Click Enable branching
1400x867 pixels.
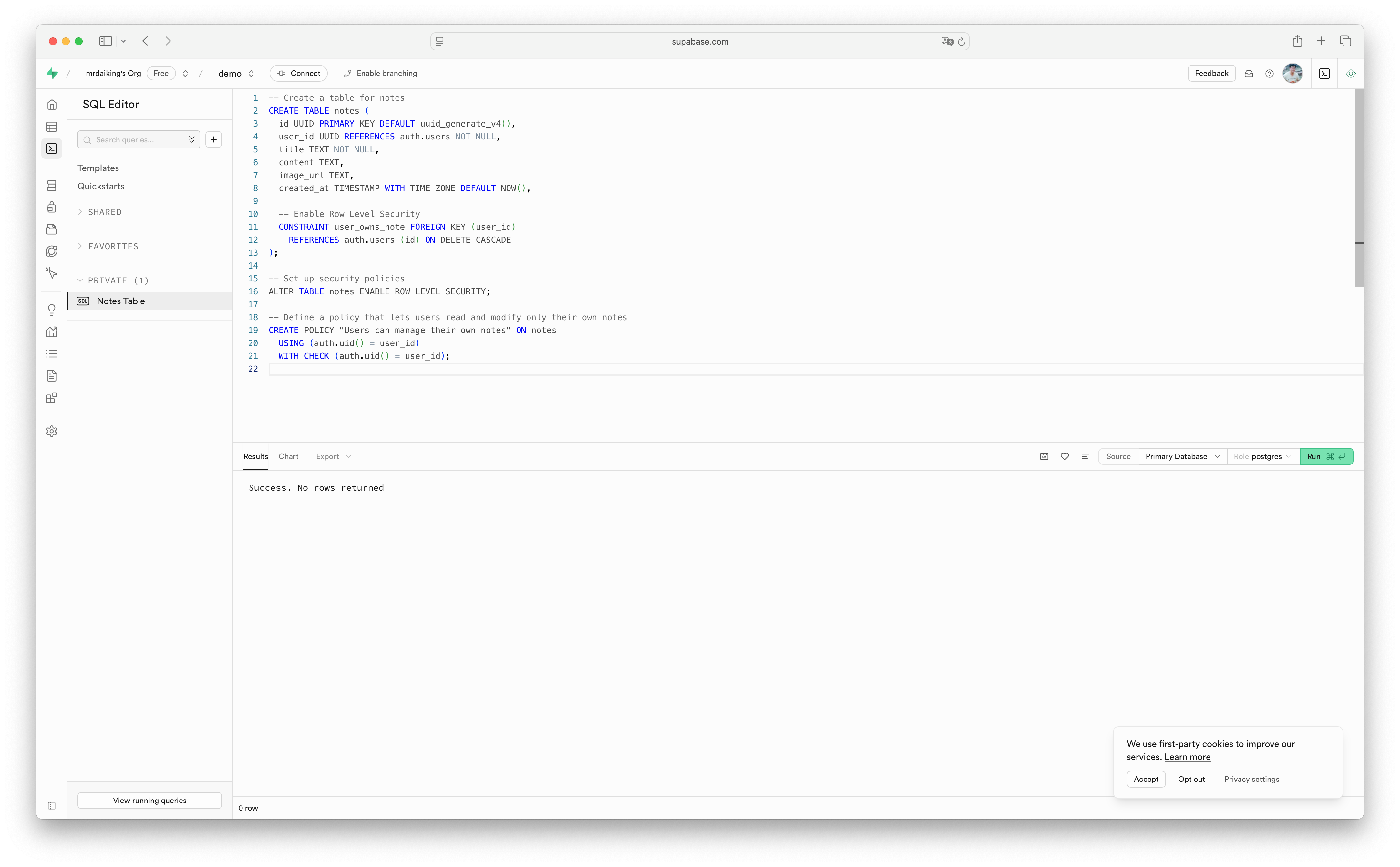[x=380, y=73]
